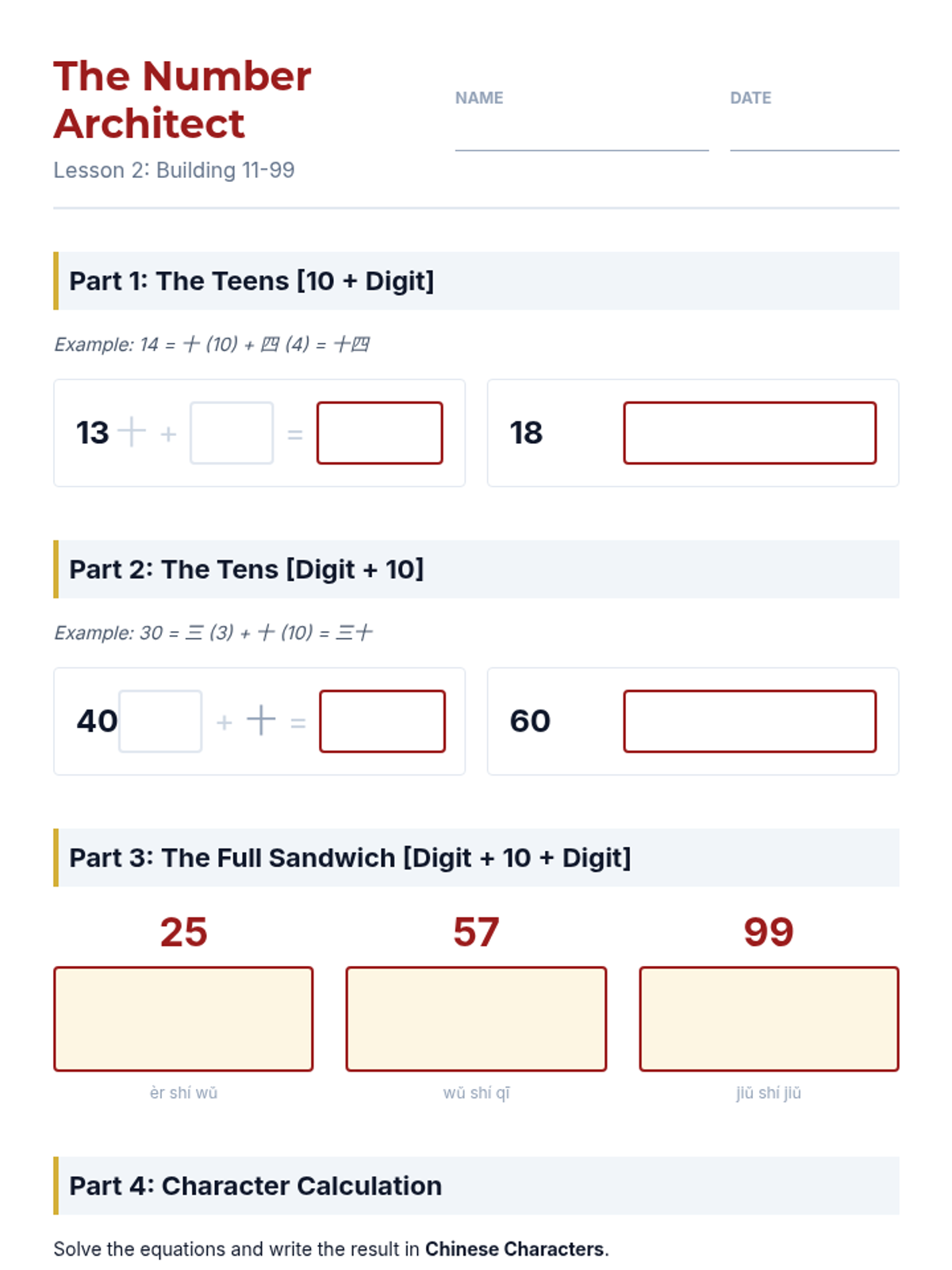Click the "Part 1: The Teens" heading

click(x=251, y=281)
